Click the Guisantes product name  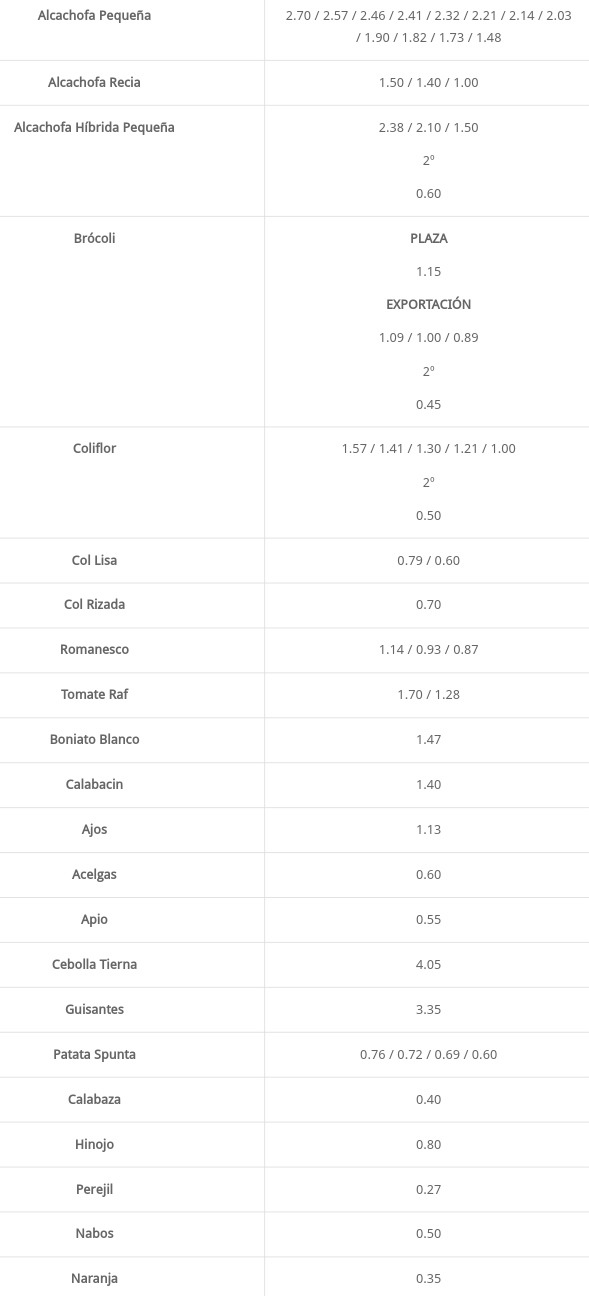94,1009
